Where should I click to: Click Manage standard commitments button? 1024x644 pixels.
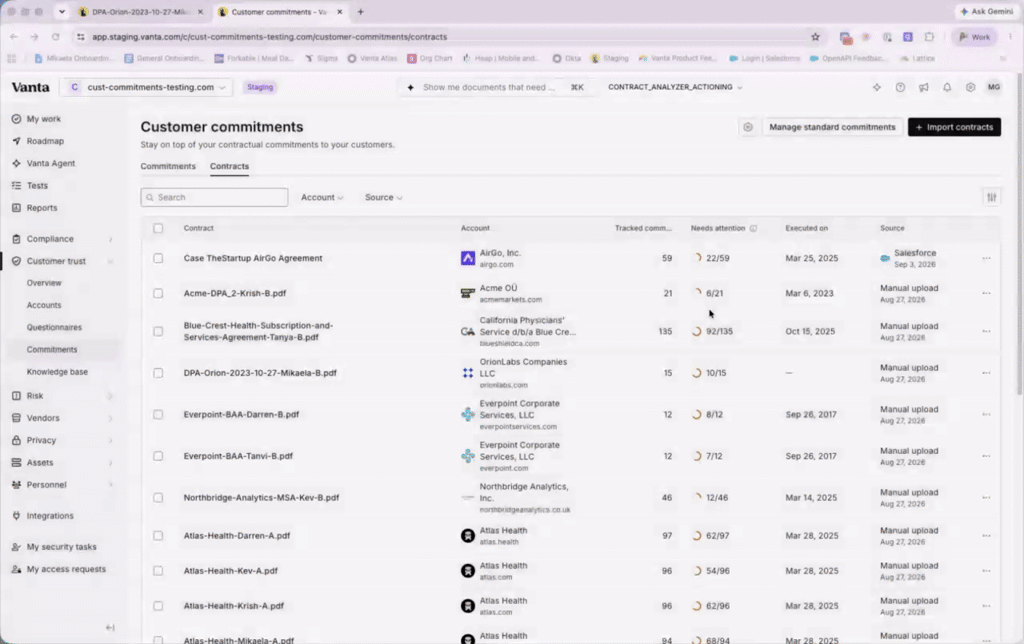coord(832,127)
